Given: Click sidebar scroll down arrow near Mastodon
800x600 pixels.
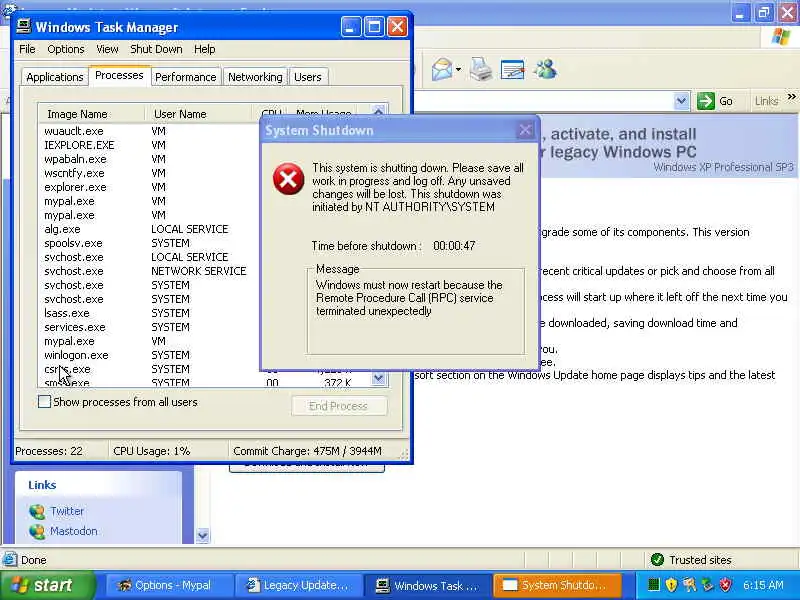Looking at the screenshot, I should (203, 536).
